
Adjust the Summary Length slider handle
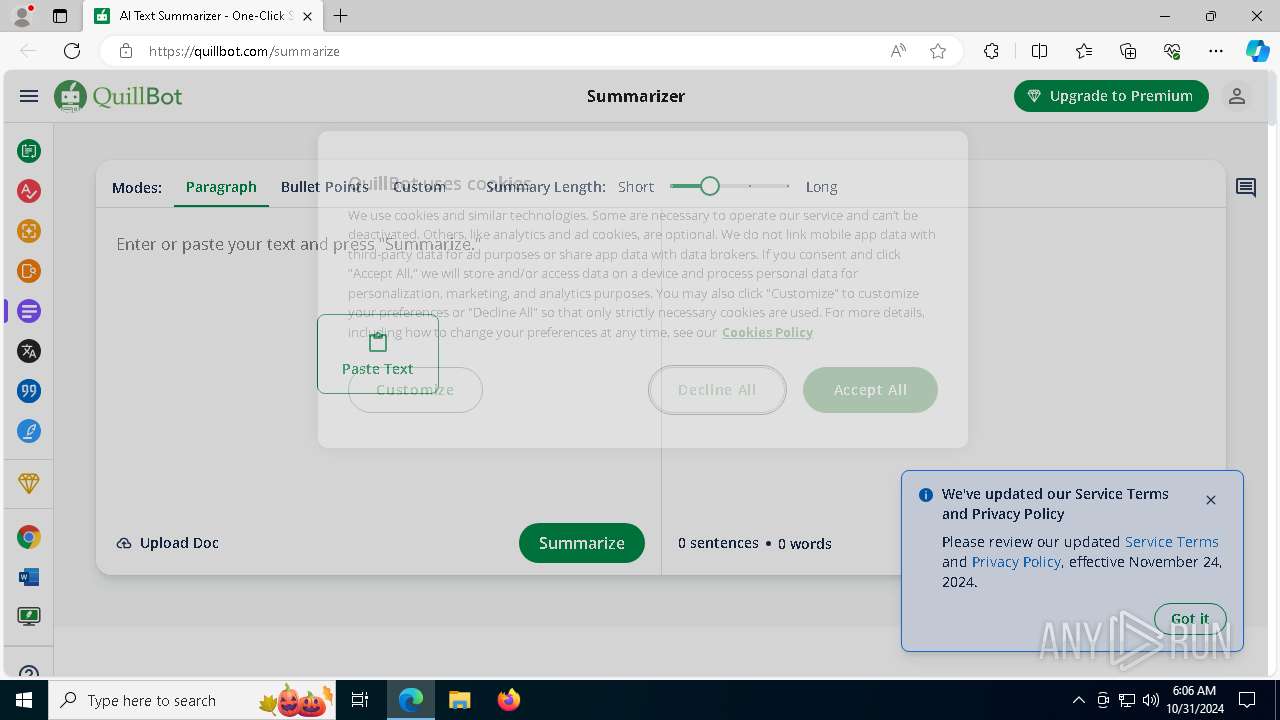710,186
